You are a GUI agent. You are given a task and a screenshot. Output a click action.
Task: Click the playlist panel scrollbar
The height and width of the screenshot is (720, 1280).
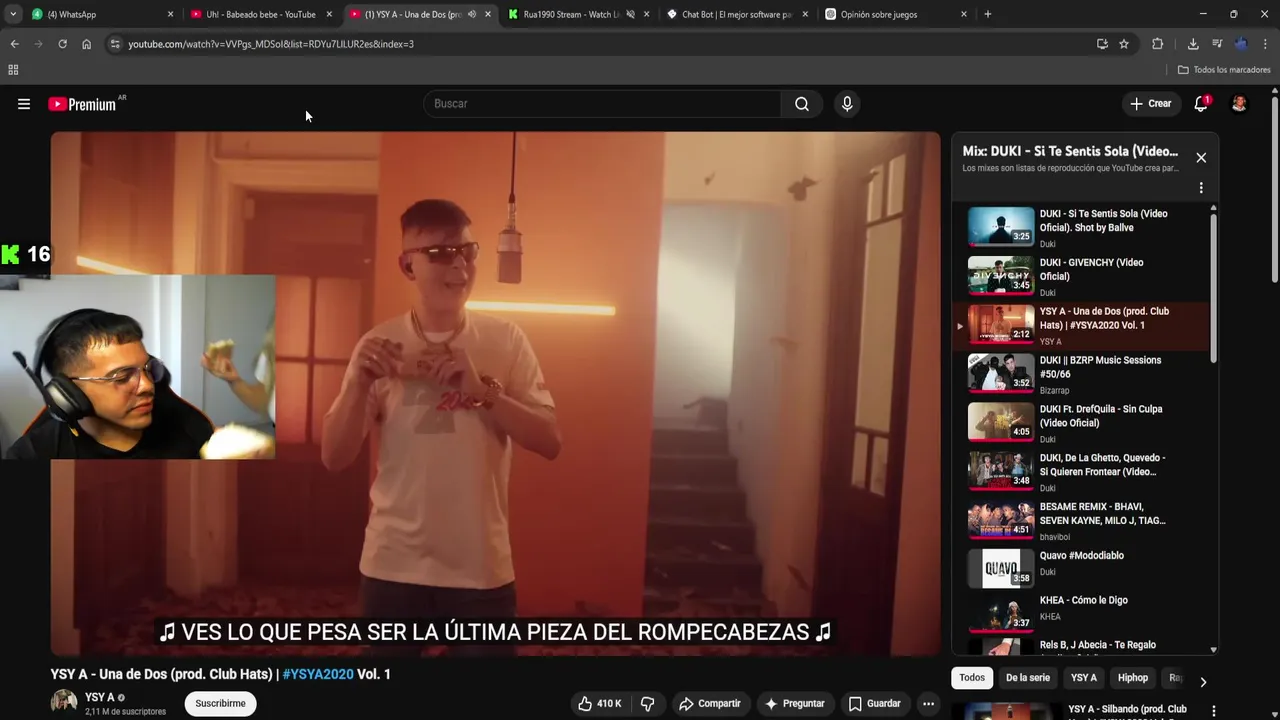pos(1214,290)
